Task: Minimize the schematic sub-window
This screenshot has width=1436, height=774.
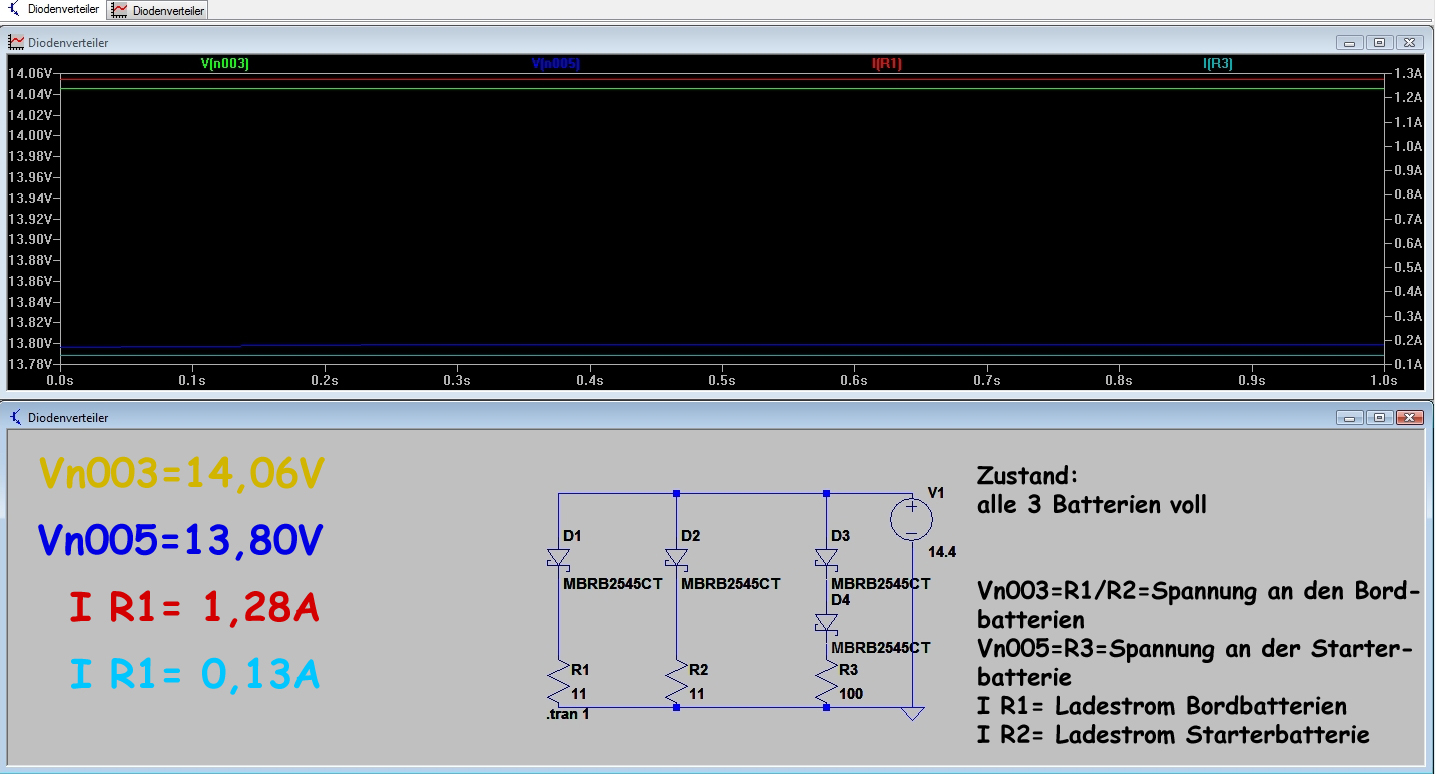Action: [x=1350, y=417]
